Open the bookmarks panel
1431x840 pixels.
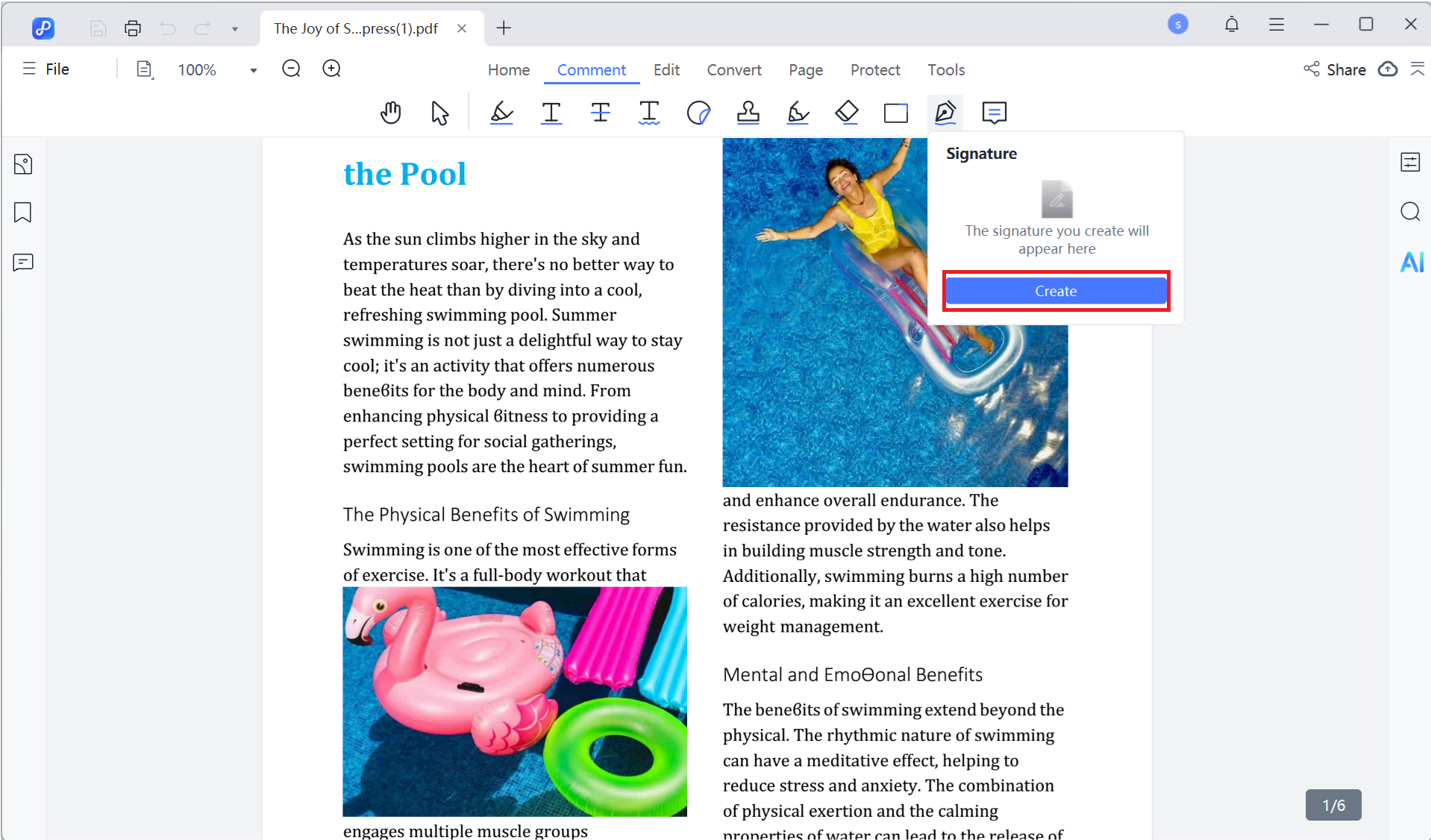click(x=23, y=213)
